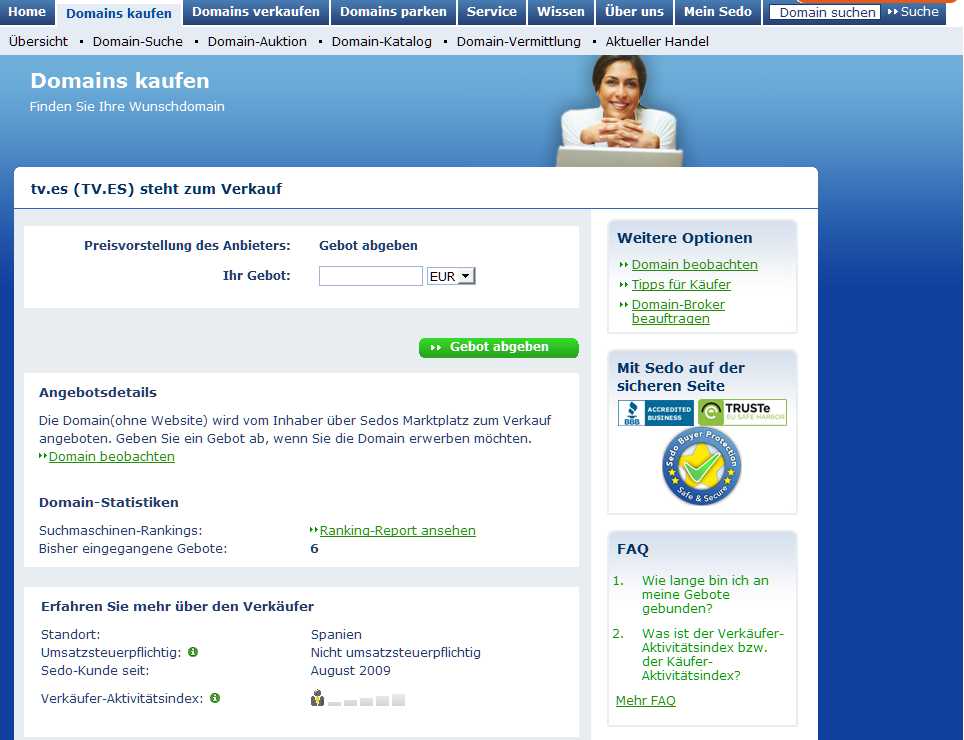The image size is (964, 740).
Task: Open the Ranking-Report ansehen link
Action: coord(398,530)
